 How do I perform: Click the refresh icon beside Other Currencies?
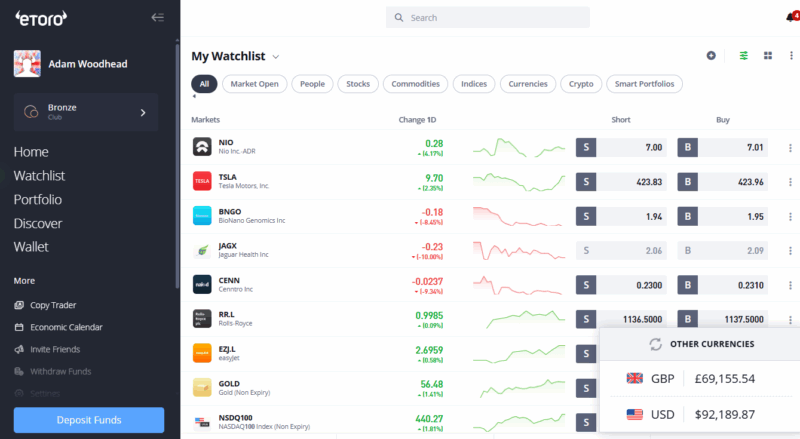(655, 344)
